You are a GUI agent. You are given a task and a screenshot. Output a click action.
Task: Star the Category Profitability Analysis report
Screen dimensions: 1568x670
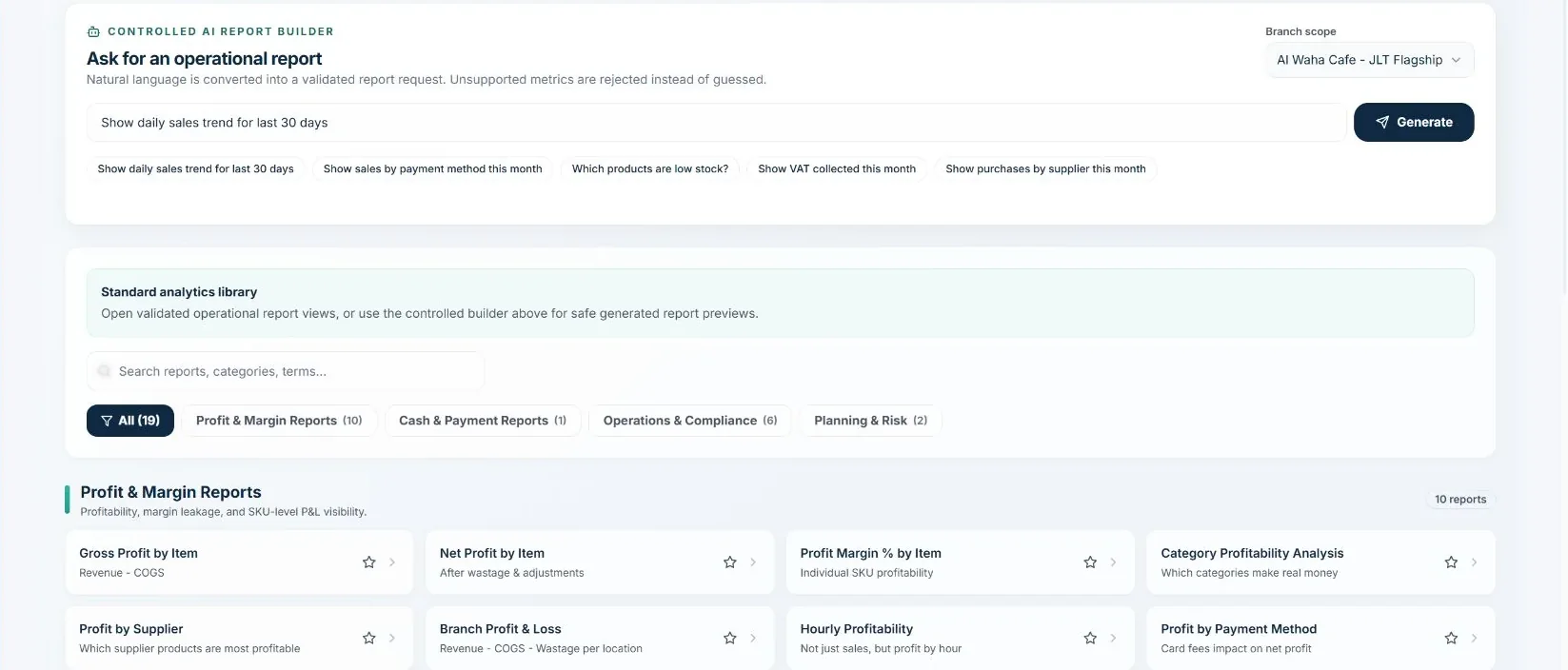click(x=1451, y=562)
